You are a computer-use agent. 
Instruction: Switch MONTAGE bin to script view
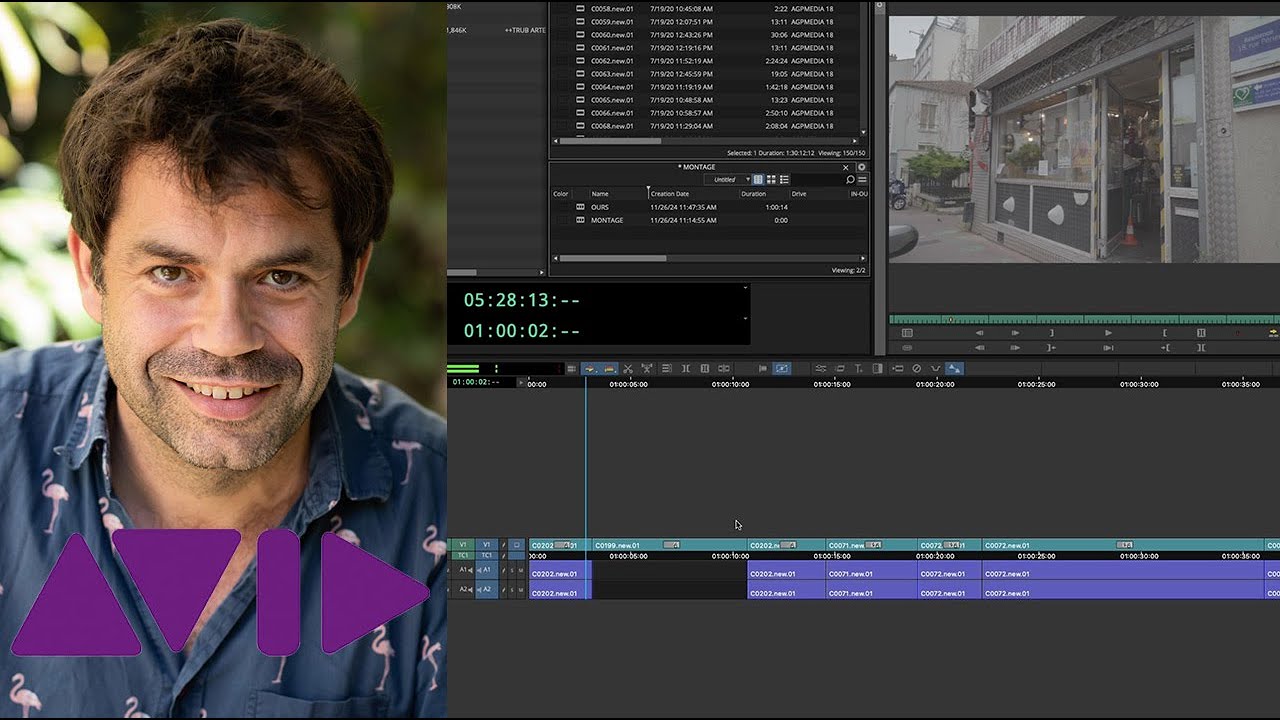tap(784, 179)
